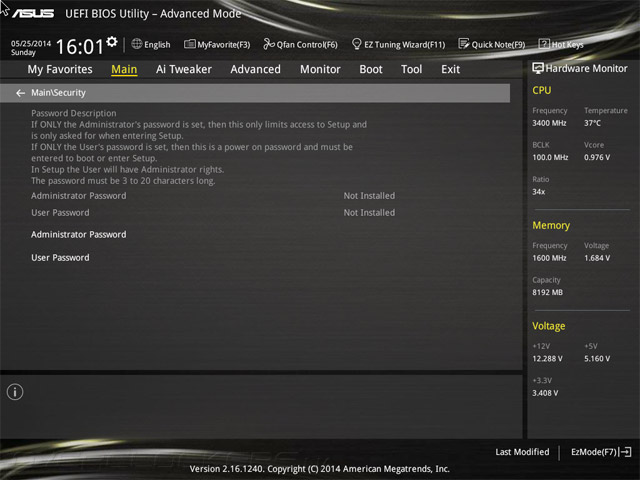Image resolution: width=640 pixels, height=480 pixels.
Task: Launch Qfan Control(F6)
Action: tap(307, 44)
